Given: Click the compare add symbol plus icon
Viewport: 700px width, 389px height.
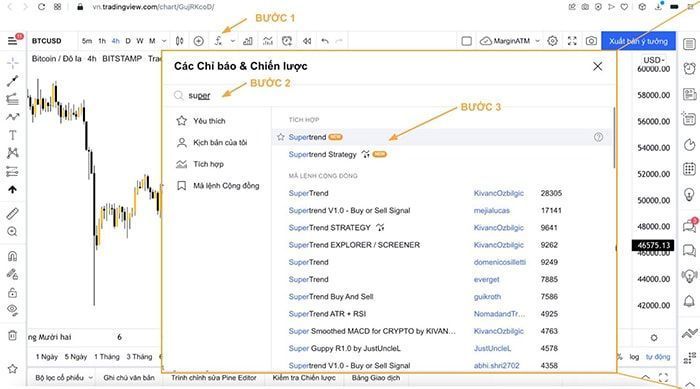Looking at the screenshot, I should click(x=199, y=41).
